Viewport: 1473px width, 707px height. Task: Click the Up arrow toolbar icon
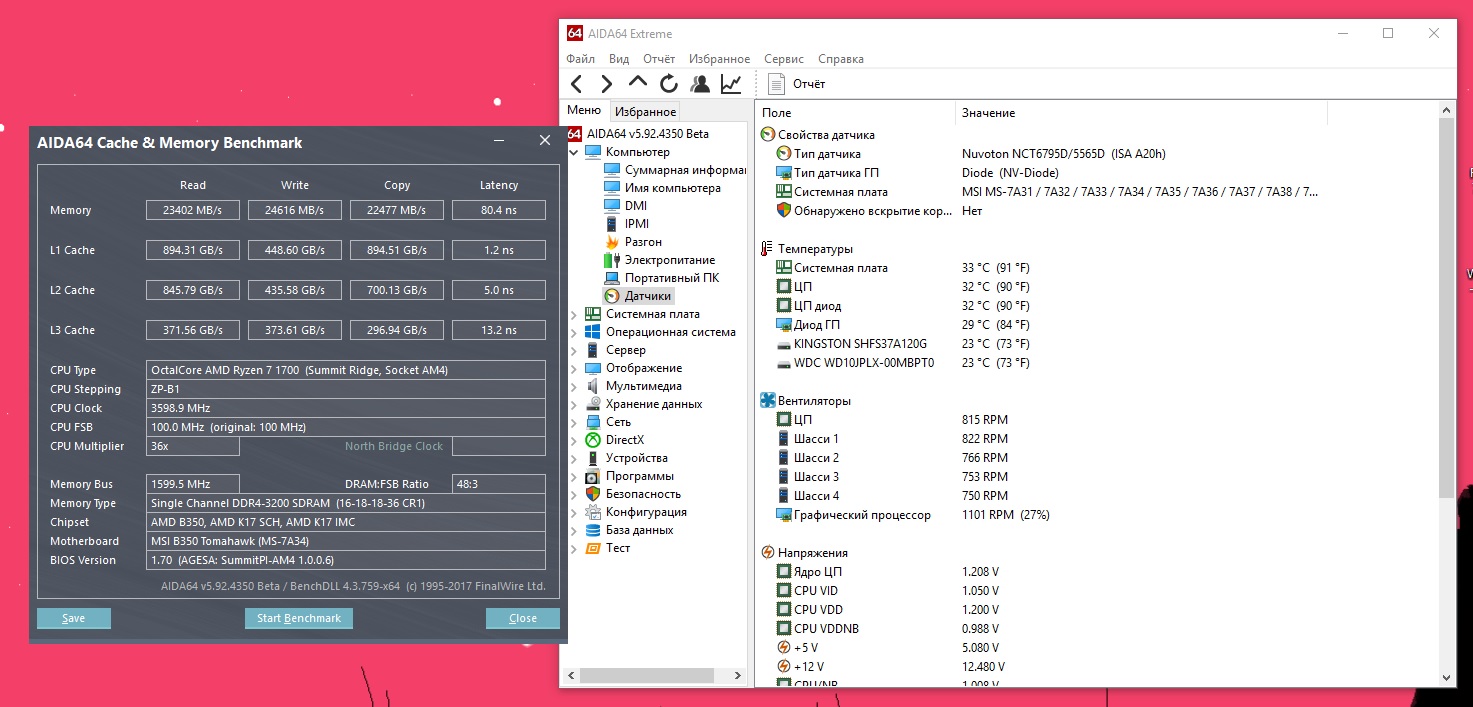click(x=638, y=84)
